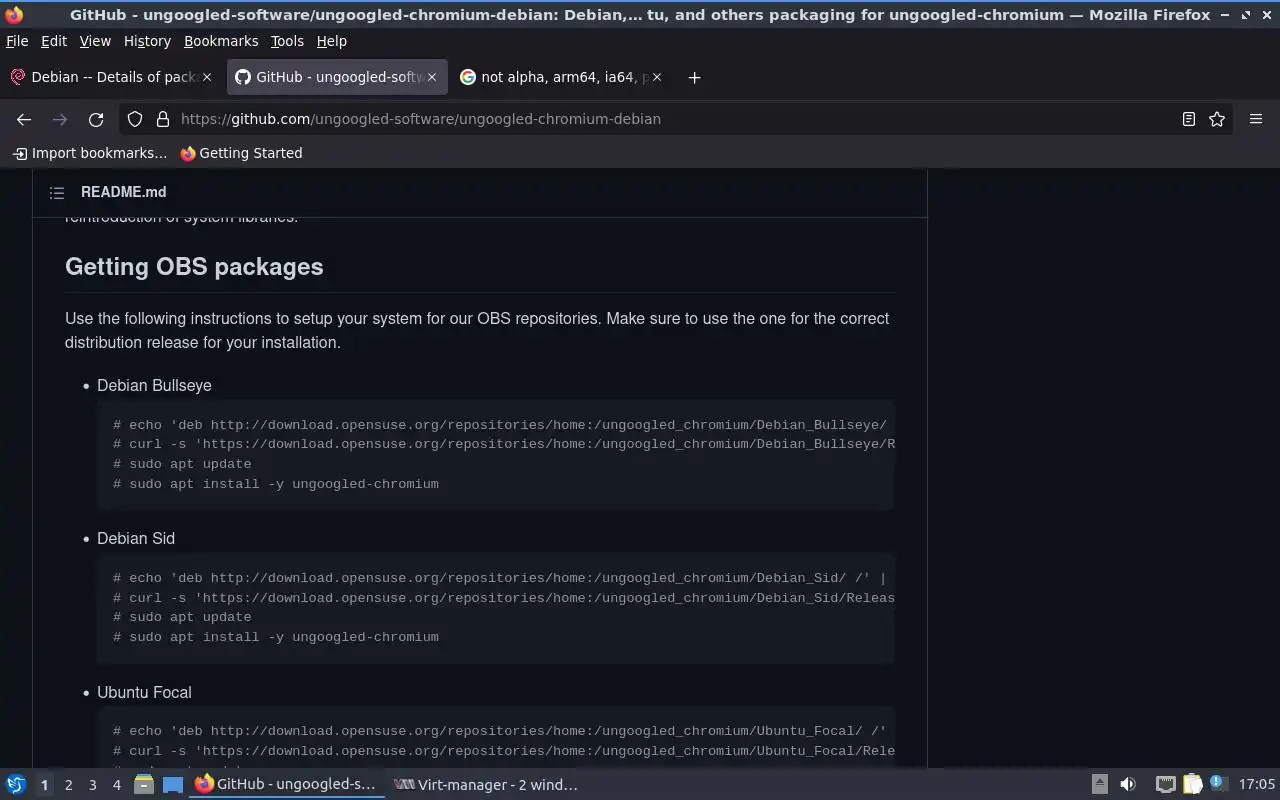Click the Import bookmarks toolbar item

click(x=90, y=153)
